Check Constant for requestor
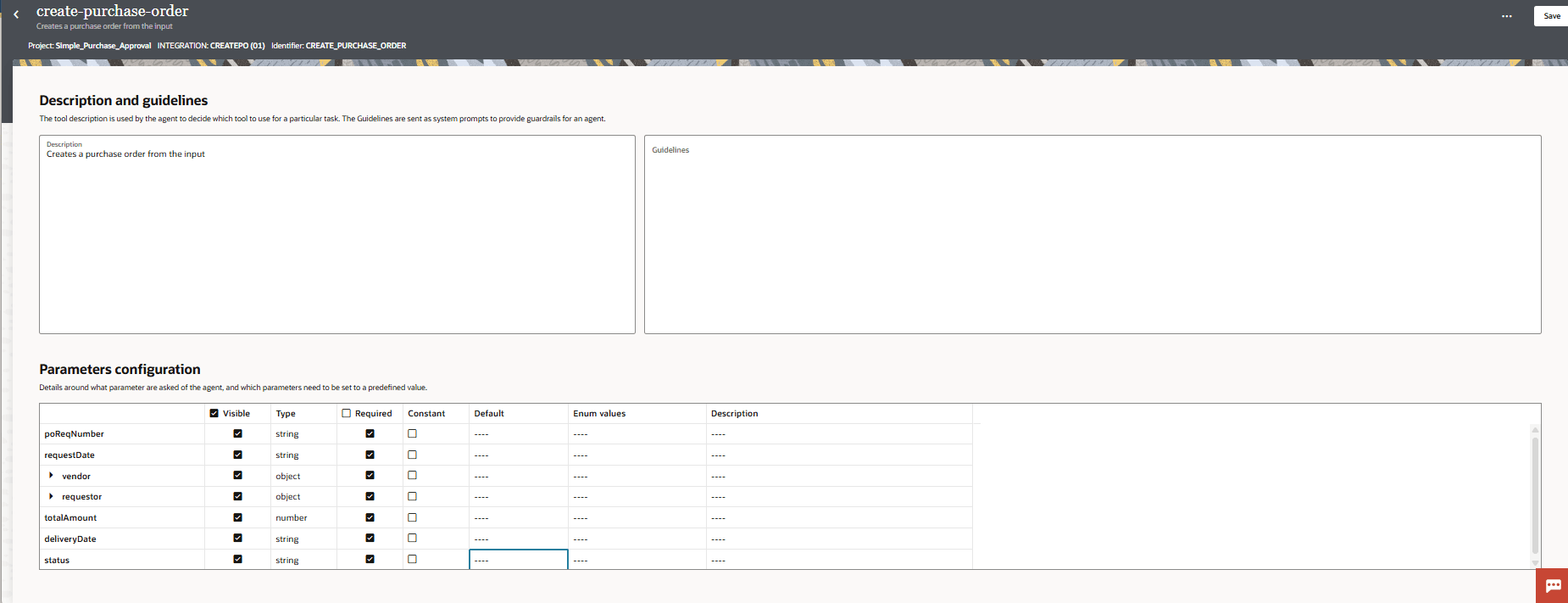This screenshot has width=1568, height=603. click(x=413, y=496)
